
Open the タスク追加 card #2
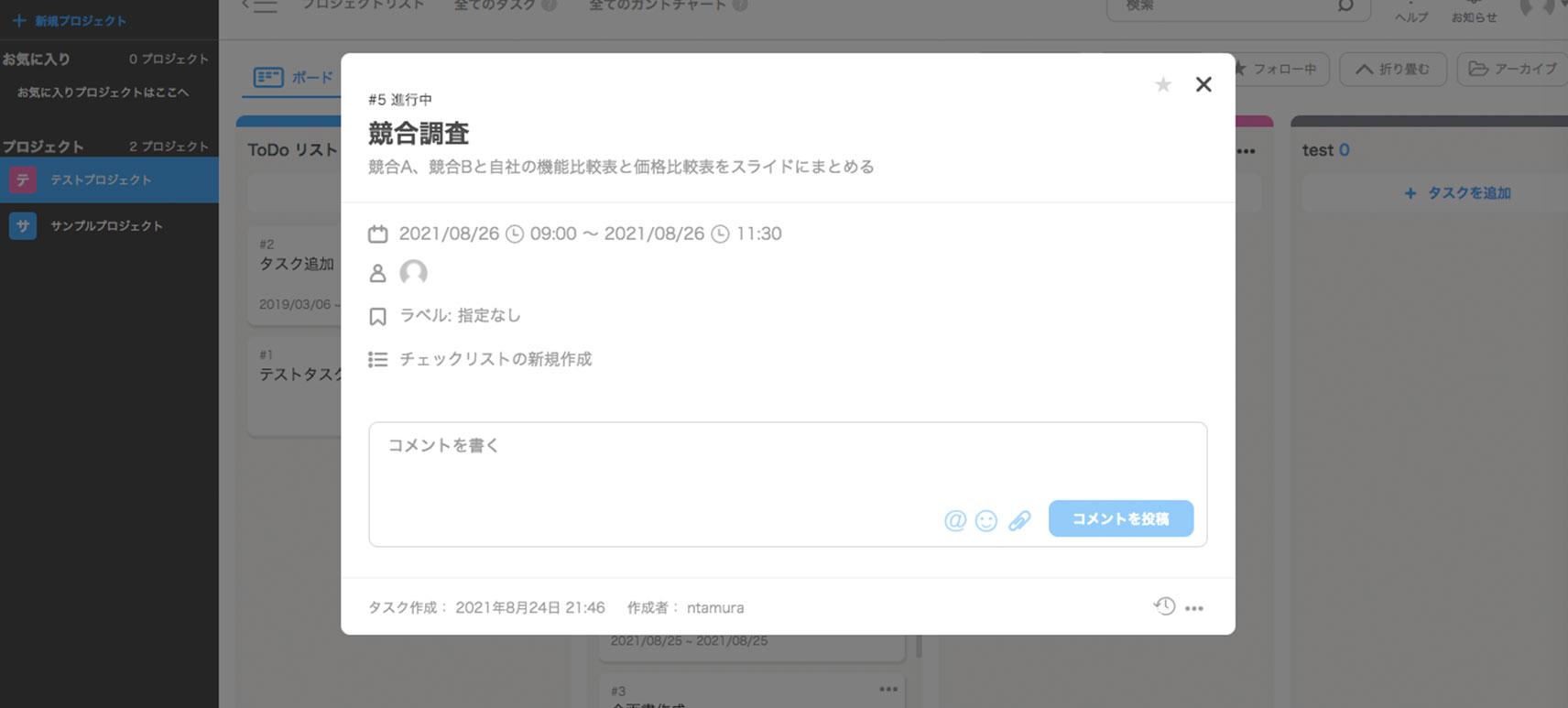[x=295, y=275]
